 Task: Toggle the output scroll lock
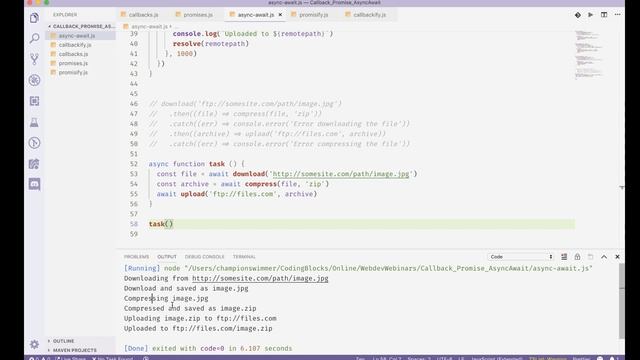point(577,257)
